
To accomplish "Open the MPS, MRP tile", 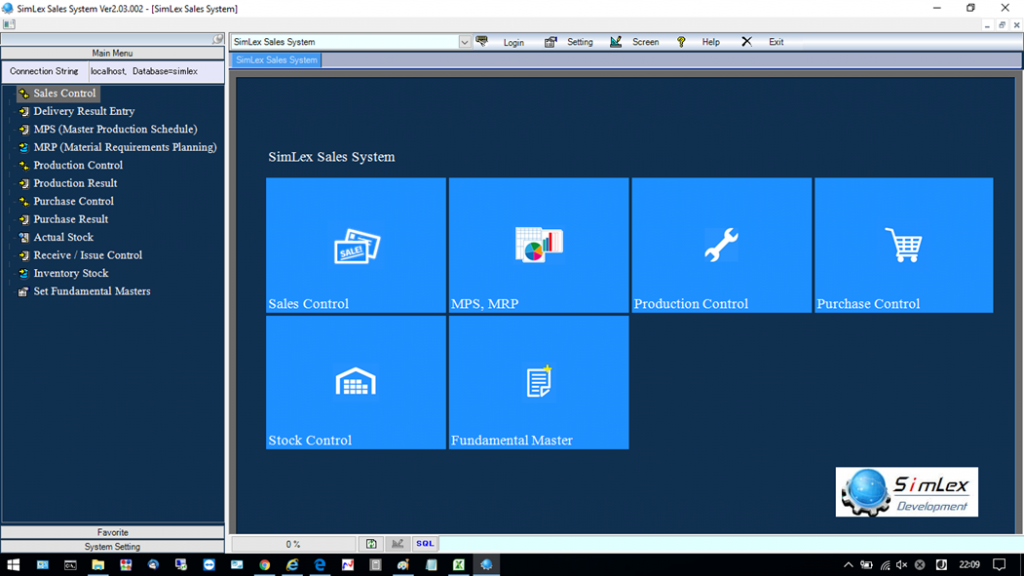I will [x=539, y=245].
